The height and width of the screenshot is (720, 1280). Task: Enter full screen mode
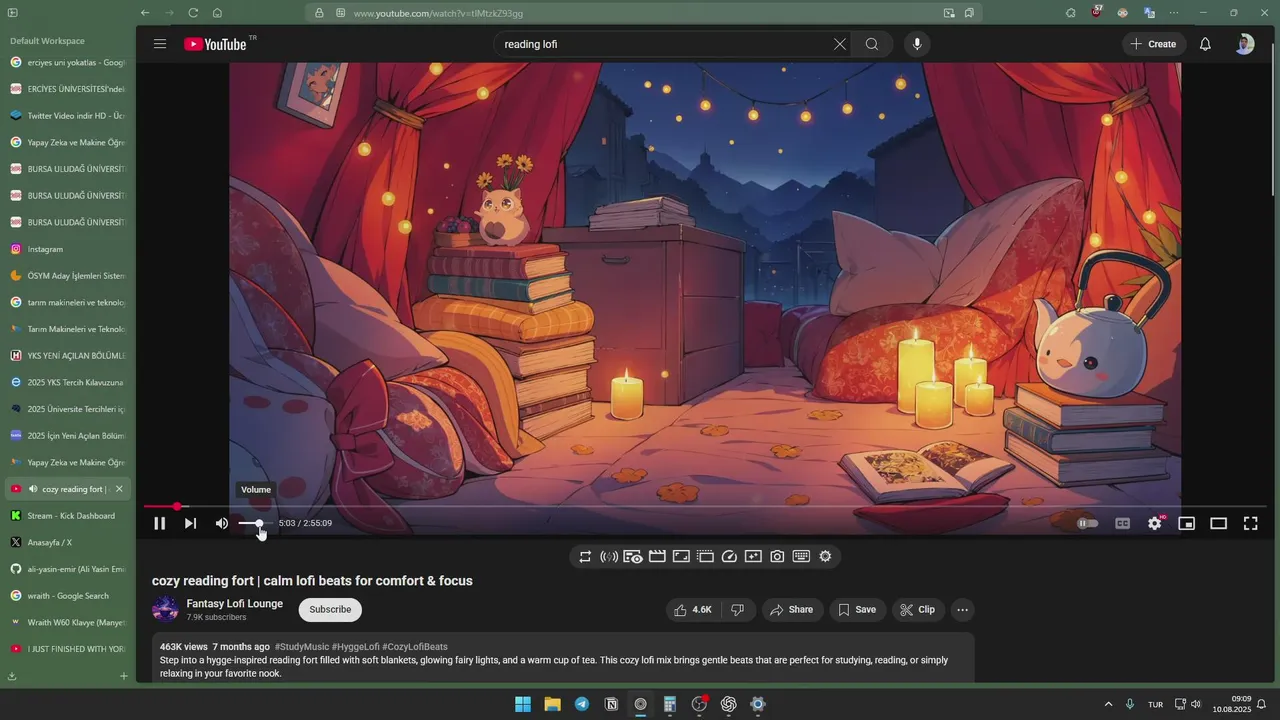(1250, 523)
